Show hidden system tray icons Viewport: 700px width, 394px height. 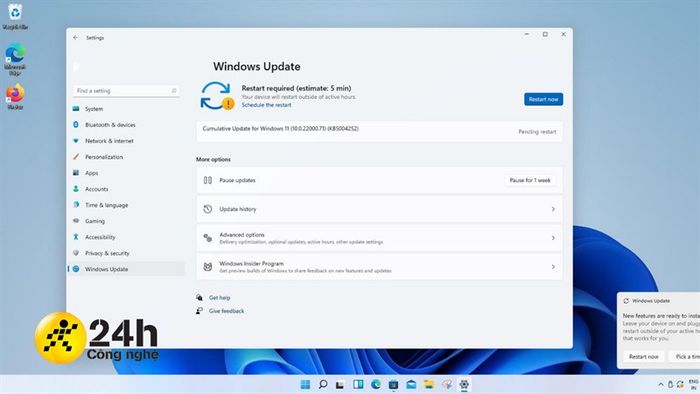[x=661, y=384]
